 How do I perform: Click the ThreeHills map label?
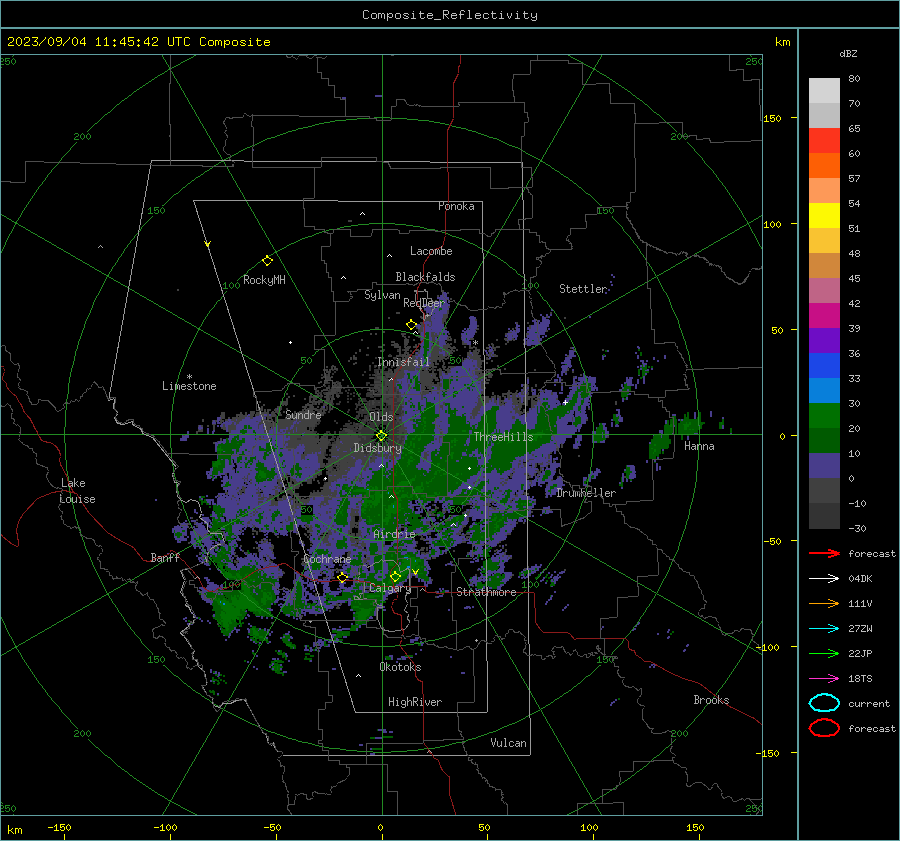pos(503,437)
